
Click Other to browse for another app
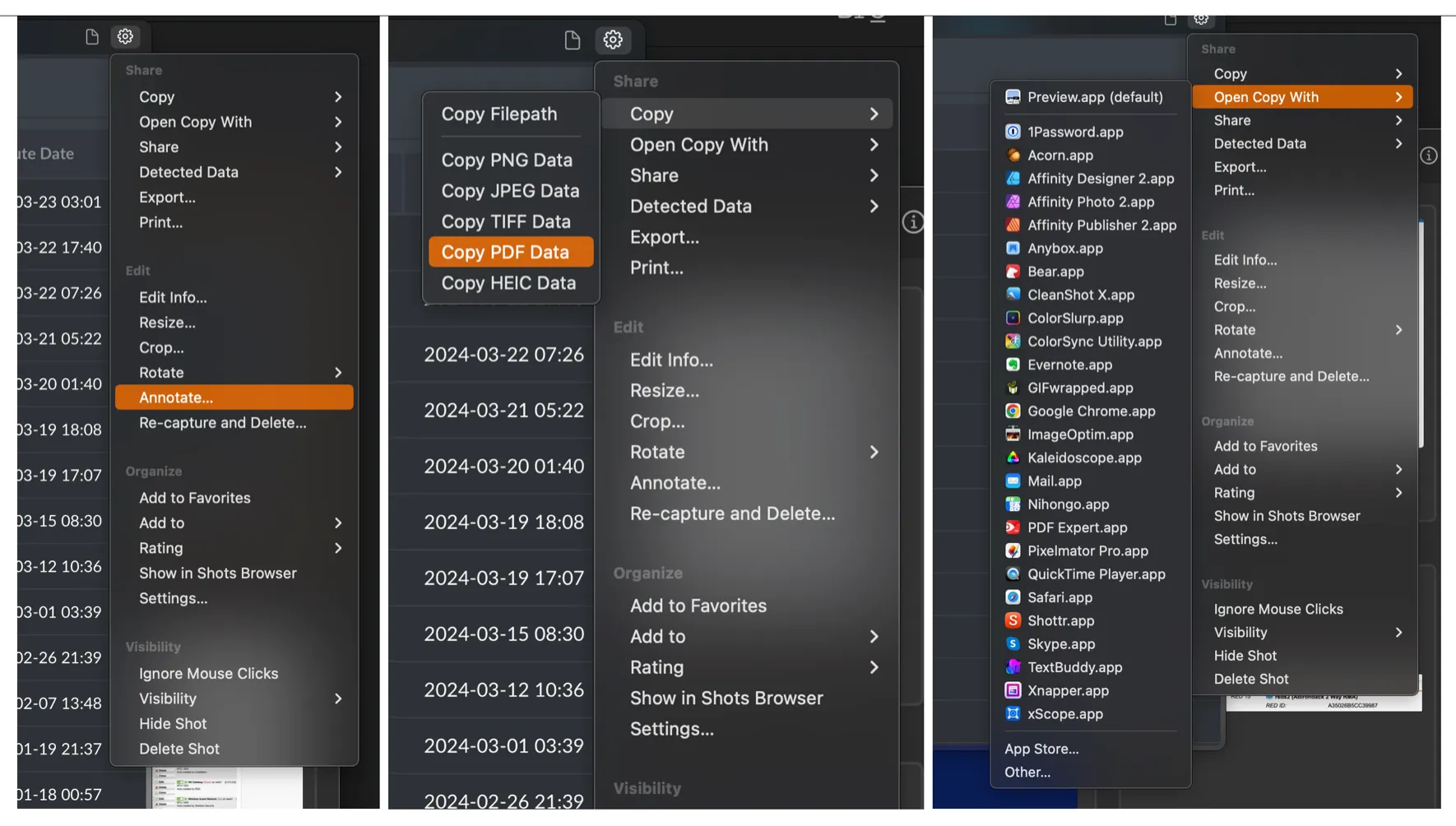point(1027,772)
